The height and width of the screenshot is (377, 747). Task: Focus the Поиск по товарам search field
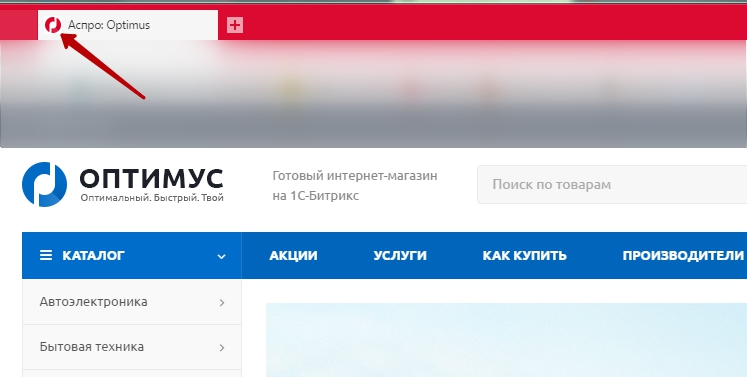coord(612,184)
